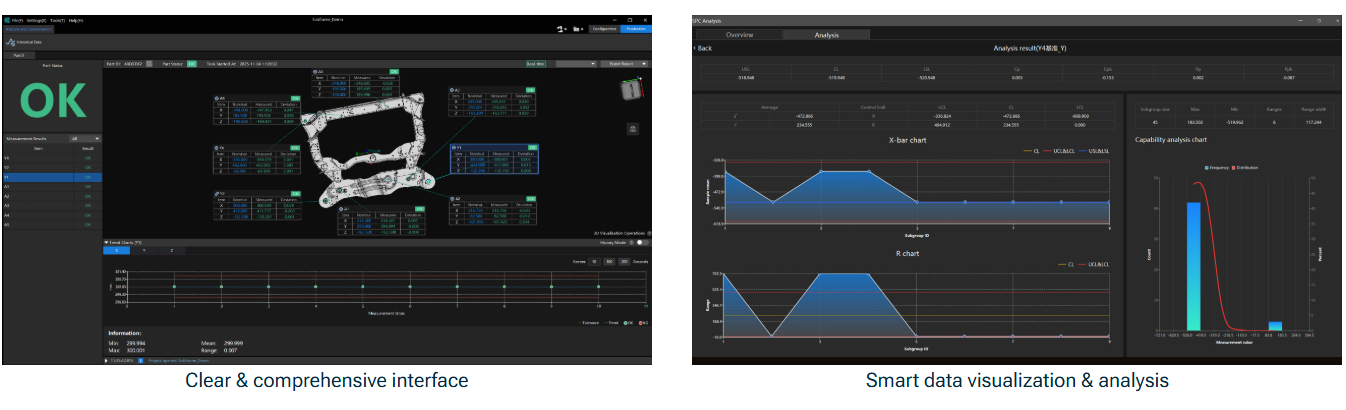Click the green OK Part Status badge
This screenshot has width=1346, height=410.
(191, 64)
